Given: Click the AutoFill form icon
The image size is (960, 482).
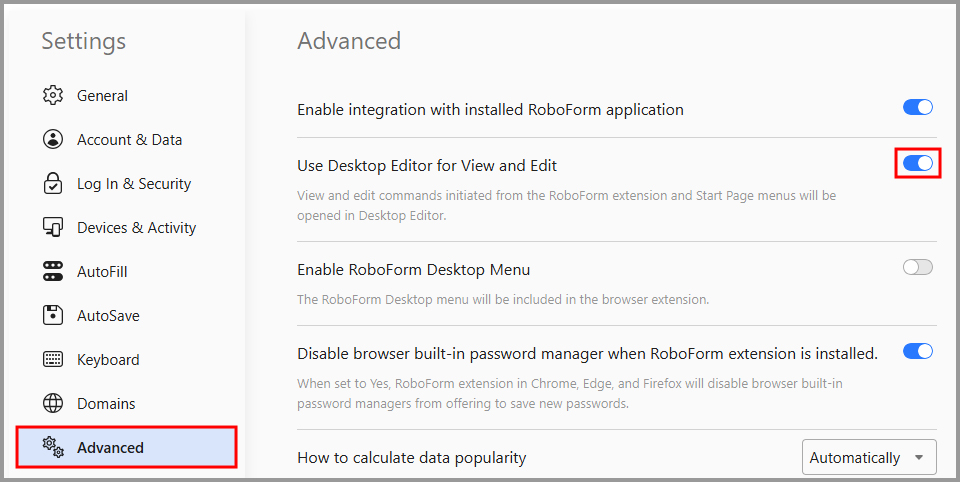Looking at the screenshot, I should tap(53, 271).
